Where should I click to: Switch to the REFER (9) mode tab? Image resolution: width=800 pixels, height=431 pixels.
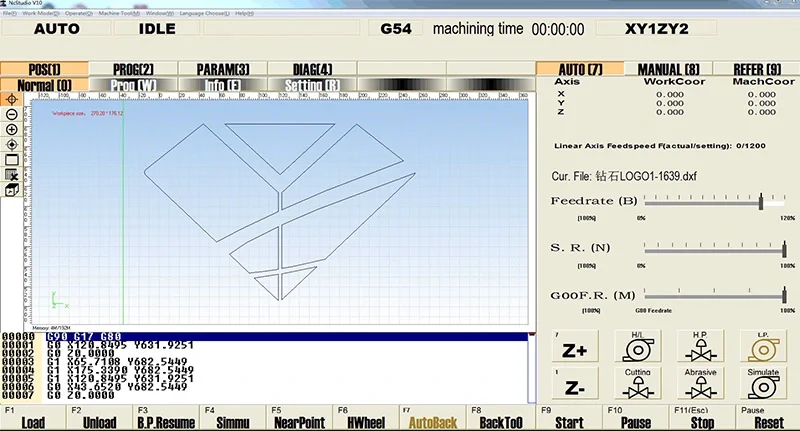757,69
